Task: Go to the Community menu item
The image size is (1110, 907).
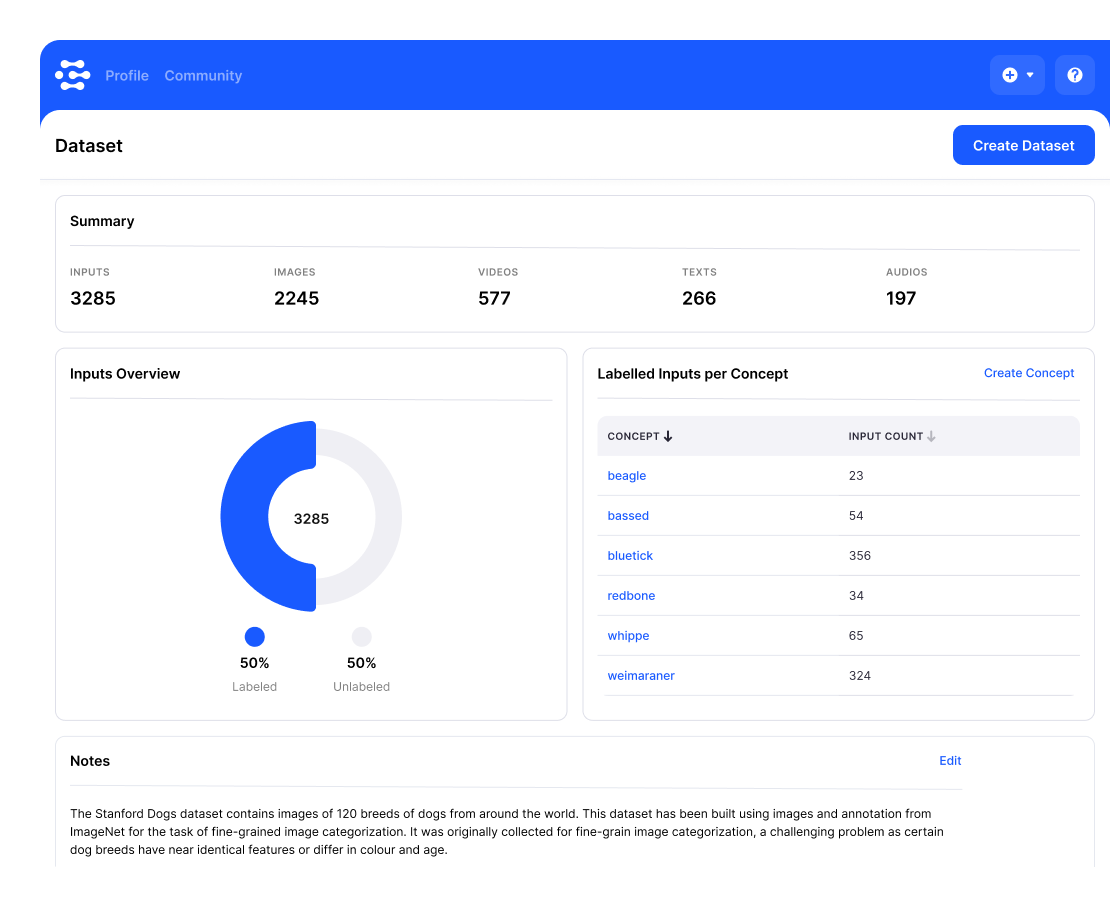Action: coord(203,76)
